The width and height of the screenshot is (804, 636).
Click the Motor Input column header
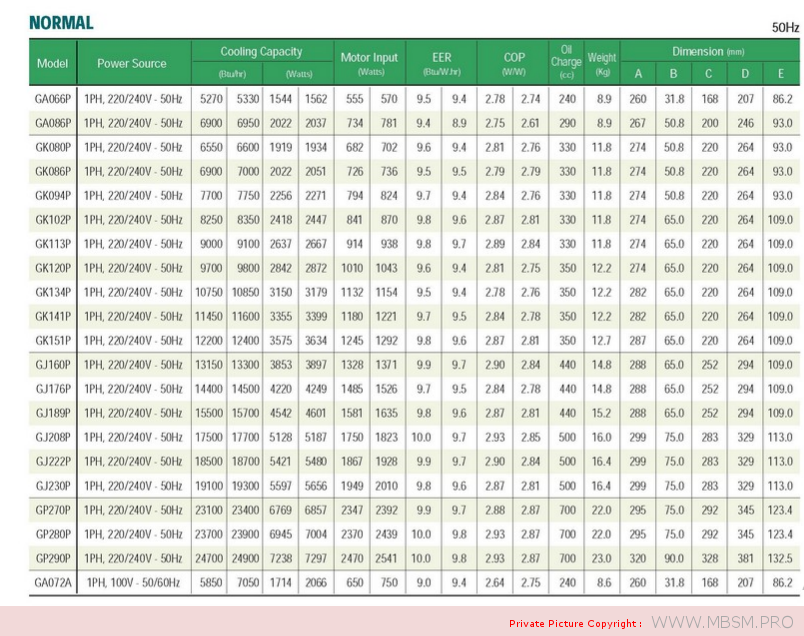(369, 57)
